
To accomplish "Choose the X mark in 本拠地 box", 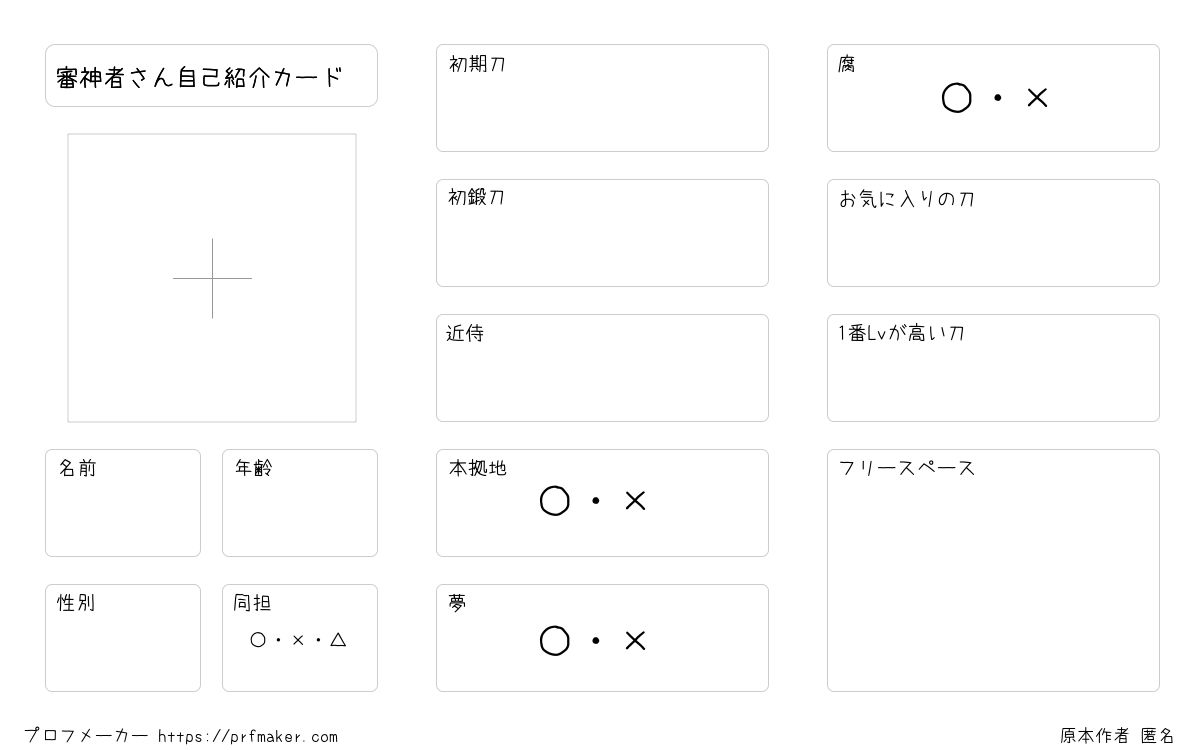I will pyautogui.click(x=635, y=501).
